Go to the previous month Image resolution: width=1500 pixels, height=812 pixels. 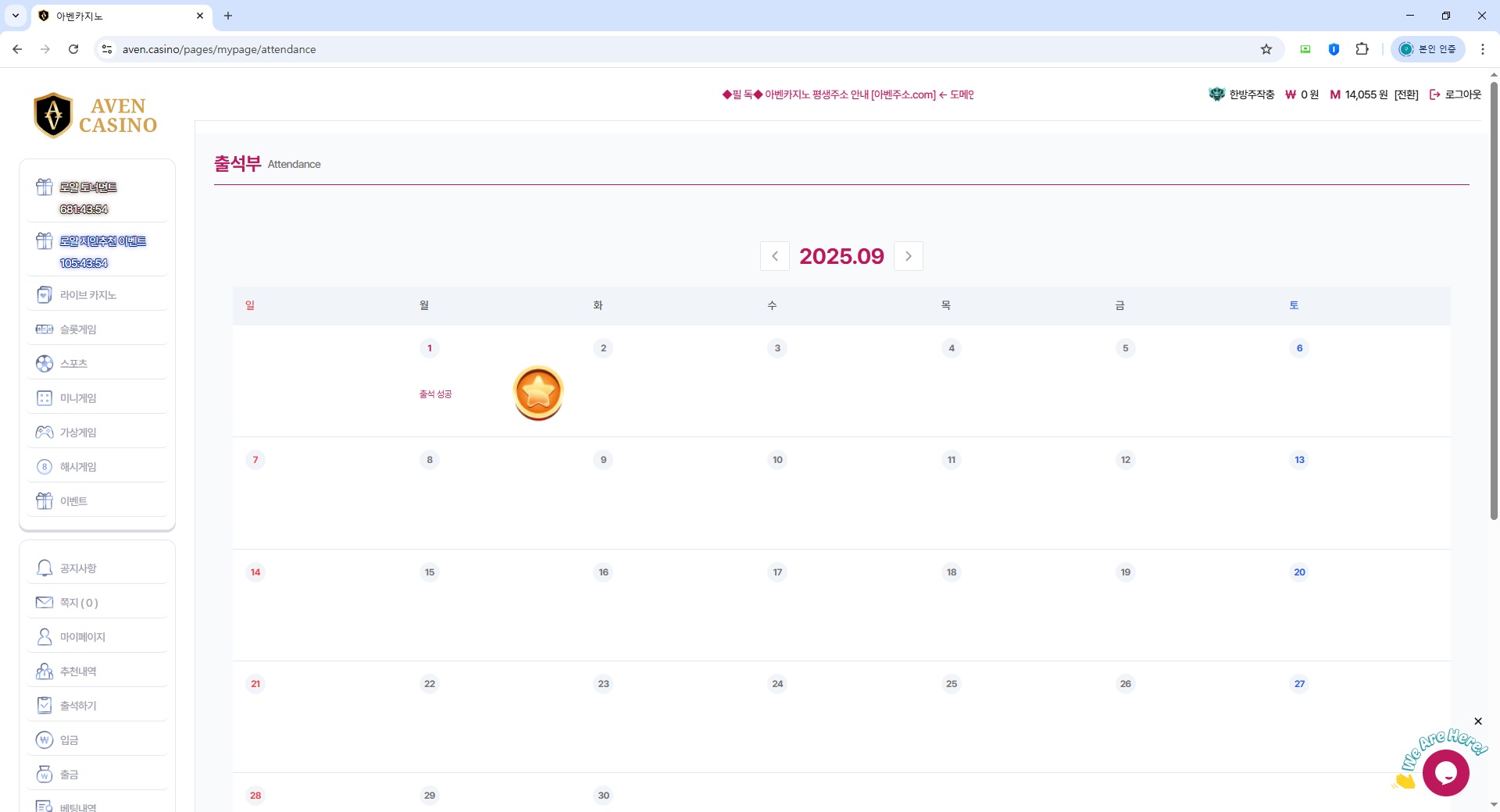click(x=774, y=256)
